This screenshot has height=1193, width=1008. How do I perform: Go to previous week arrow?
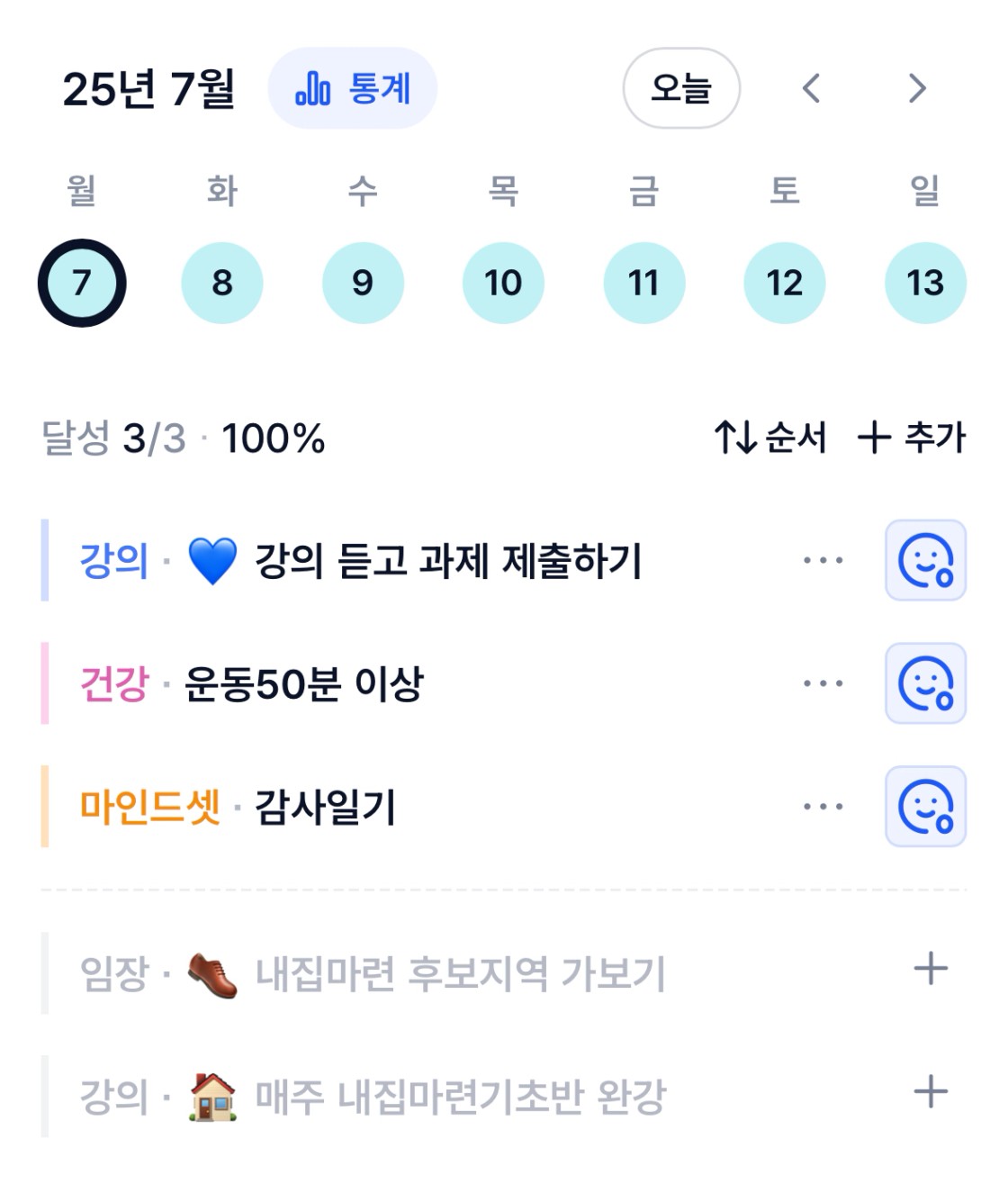[811, 88]
